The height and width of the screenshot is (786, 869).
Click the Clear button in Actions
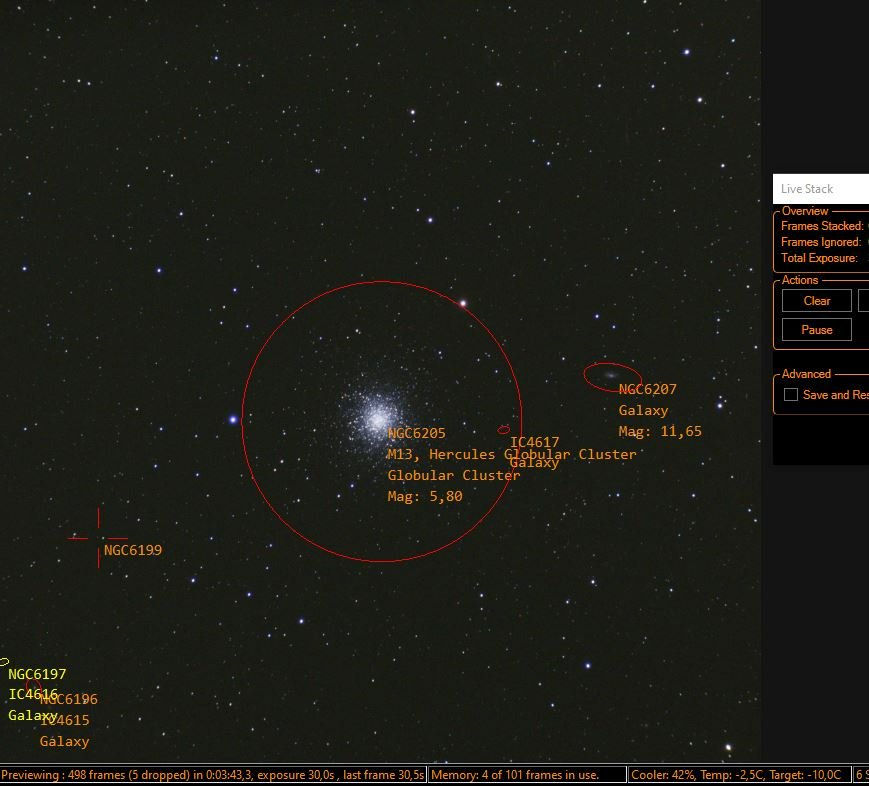point(817,301)
